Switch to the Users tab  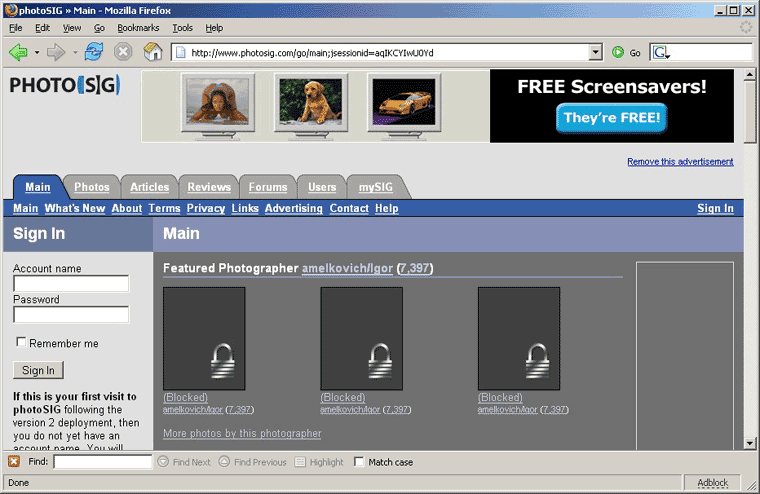[x=322, y=187]
